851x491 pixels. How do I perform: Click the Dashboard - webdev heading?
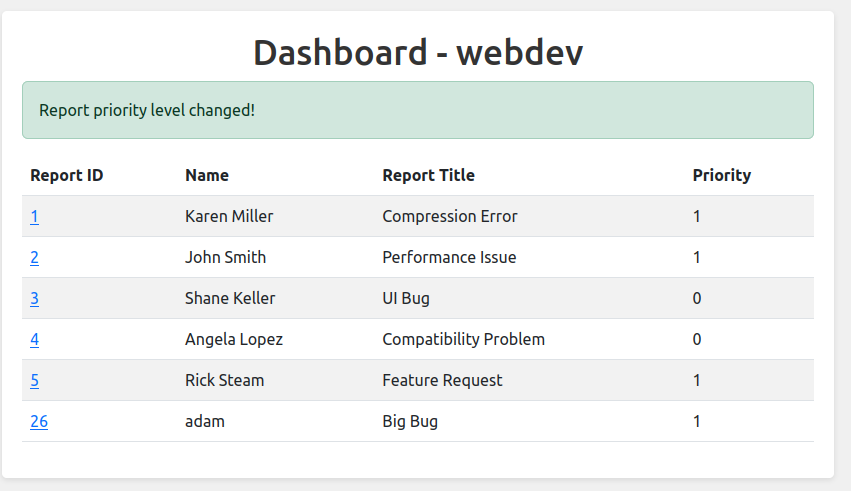[418, 52]
